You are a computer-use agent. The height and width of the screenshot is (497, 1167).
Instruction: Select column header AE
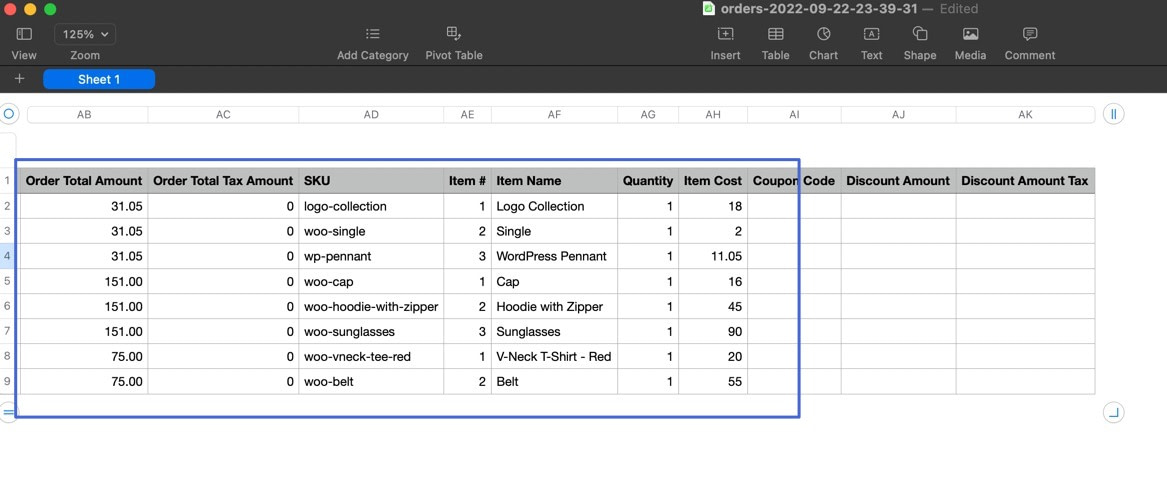pos(467,115)
